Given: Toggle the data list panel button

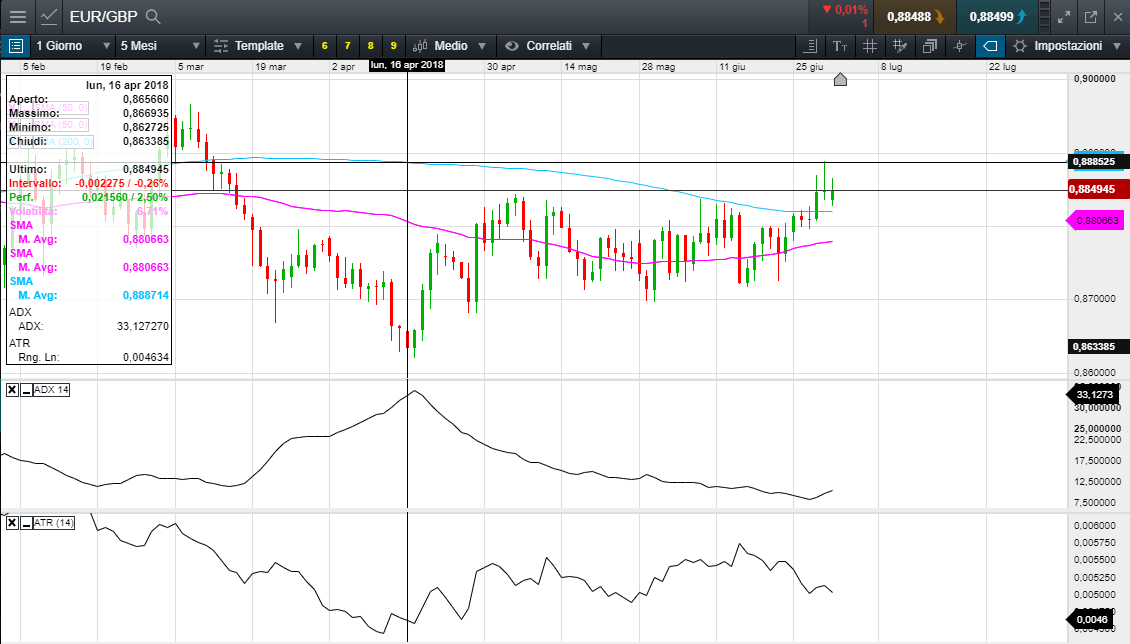Looking at the screenshot, I should (x=16, y=46).
